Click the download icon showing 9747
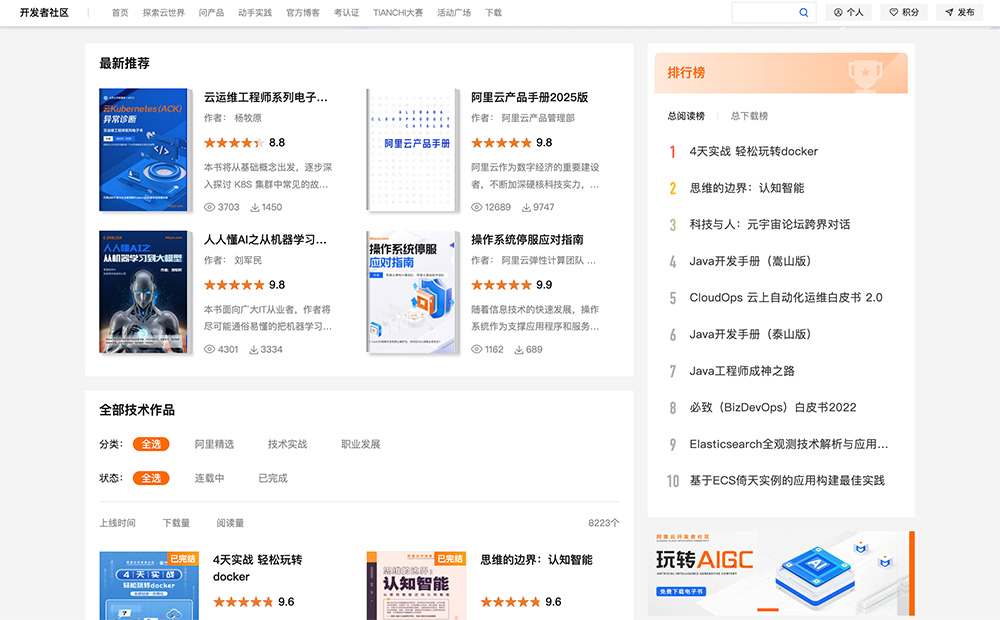Image resolution: width=1000 pixels, height=620 pixels. [x=526, y=207]
